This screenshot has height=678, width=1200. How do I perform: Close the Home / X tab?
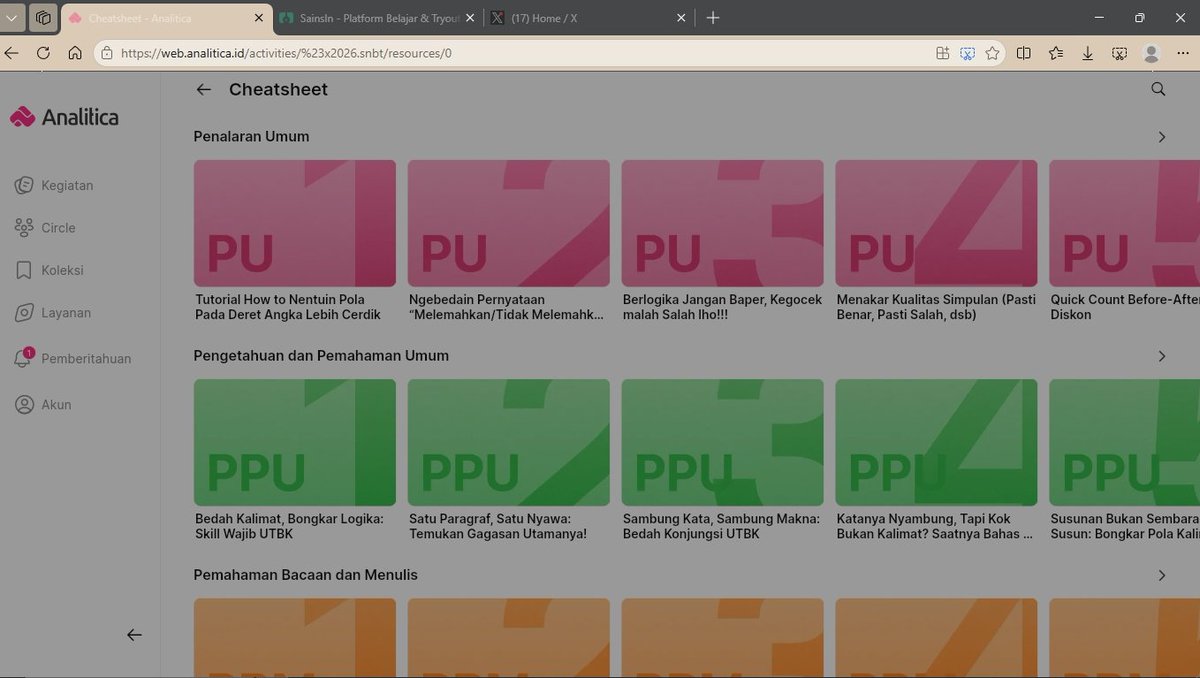click(682, 18)
